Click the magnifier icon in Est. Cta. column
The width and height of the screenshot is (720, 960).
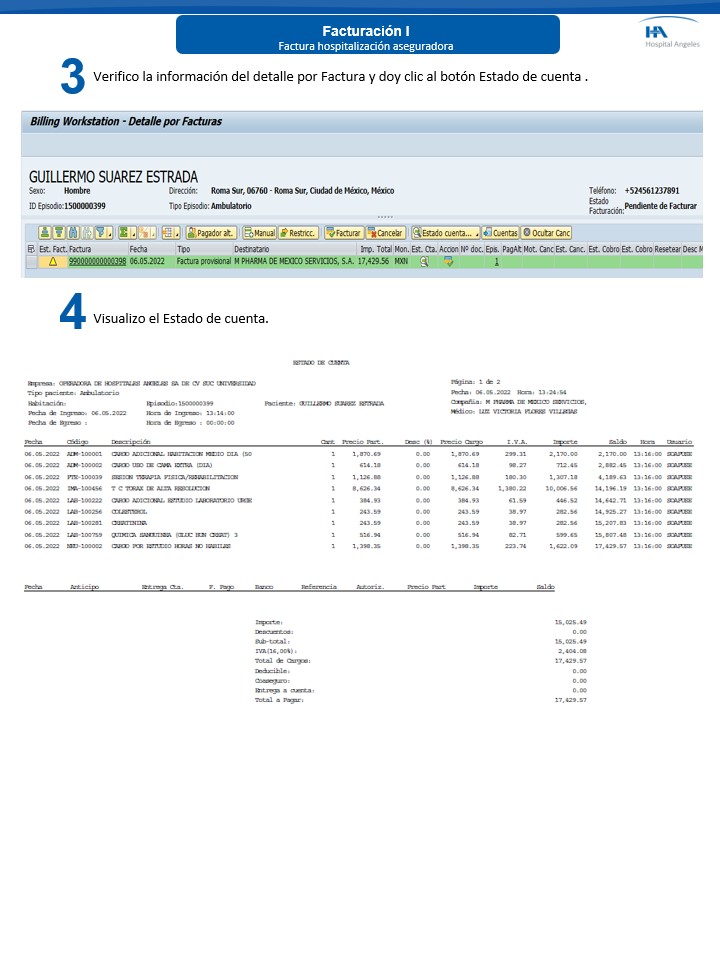tap(425, 262)
